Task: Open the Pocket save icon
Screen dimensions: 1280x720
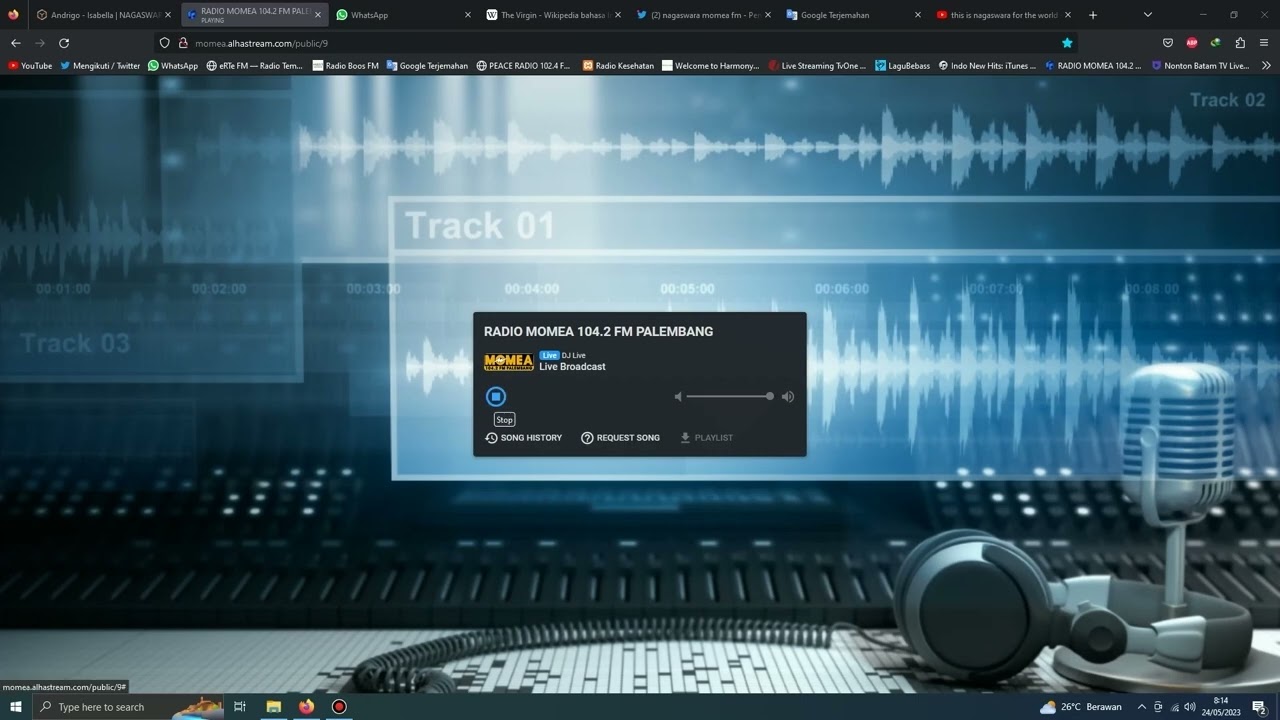Action: [1168, 43]
